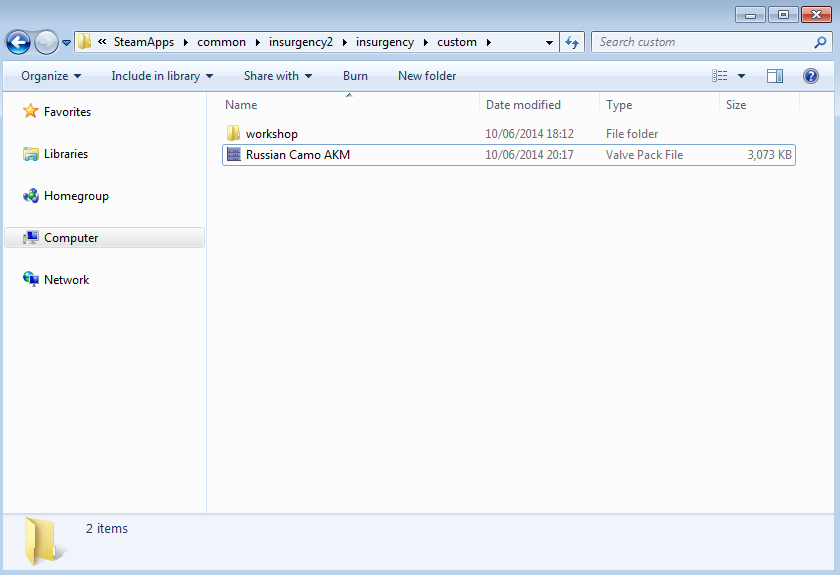The height and width of the screenshot is (575, 840).
Task: Select the workshop folder name
Action: 272,134
